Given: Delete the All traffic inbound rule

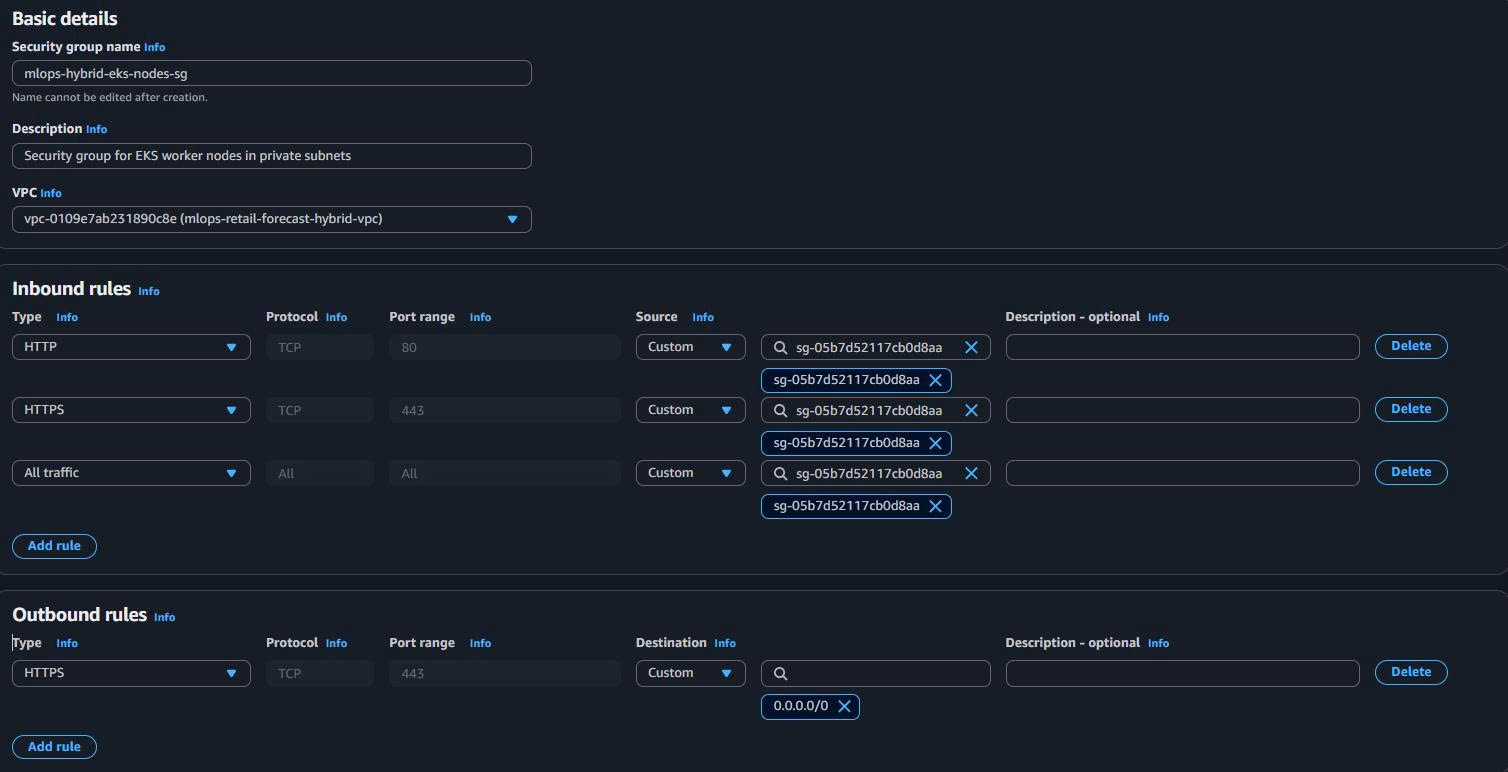Looking at the screenshot, I should click(x=1411, y=472).
